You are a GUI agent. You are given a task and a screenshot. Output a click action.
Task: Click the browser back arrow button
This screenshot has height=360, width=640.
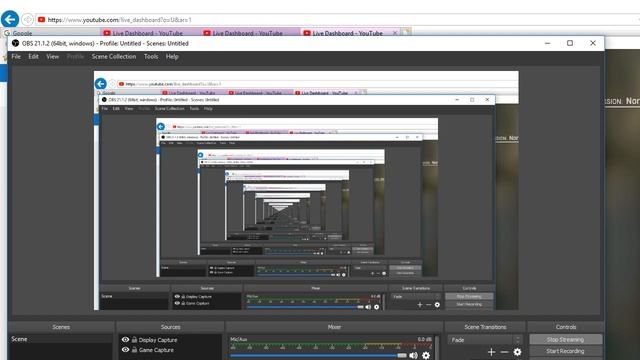tap(10, 19)
